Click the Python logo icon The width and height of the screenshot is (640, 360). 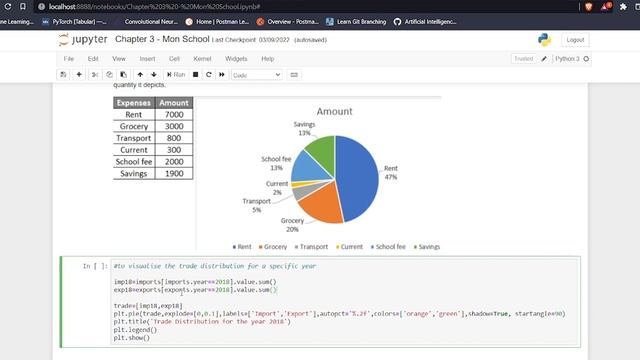click(544, 40)
